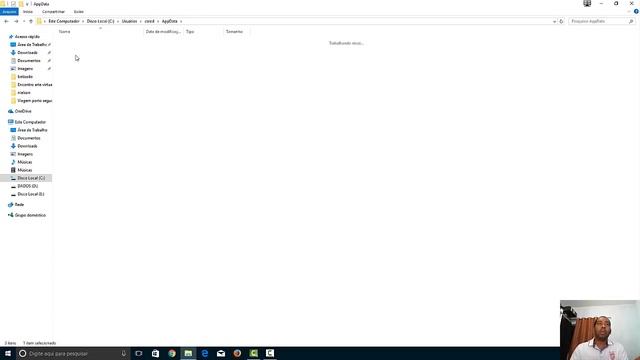Open pinned Imagens under Acesso rápido
Viewport: 640px width, 360px height.
[x=25, y=69]
